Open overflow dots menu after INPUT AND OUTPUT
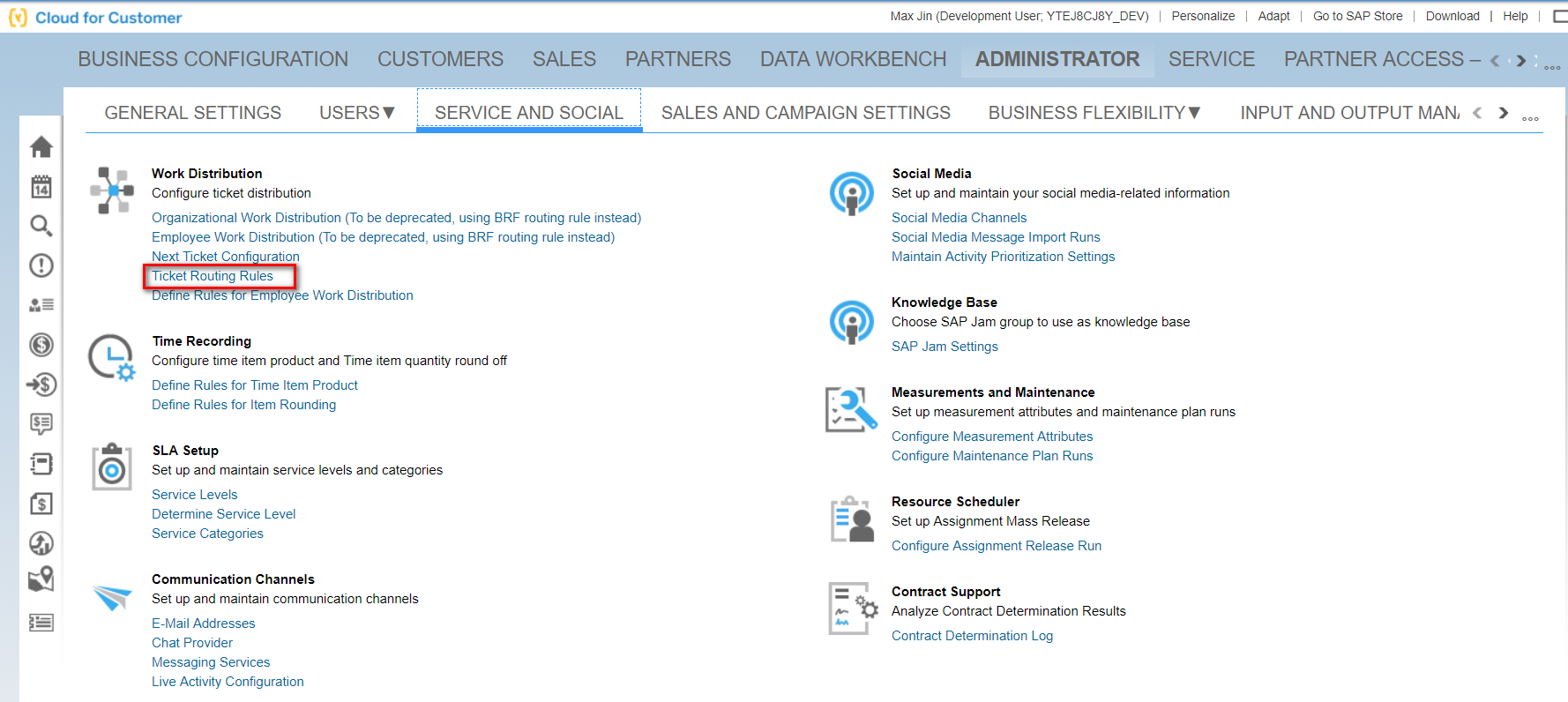Image resolution: width=1568 pixels, height=702 pixels. click(x=1530, y=118)
